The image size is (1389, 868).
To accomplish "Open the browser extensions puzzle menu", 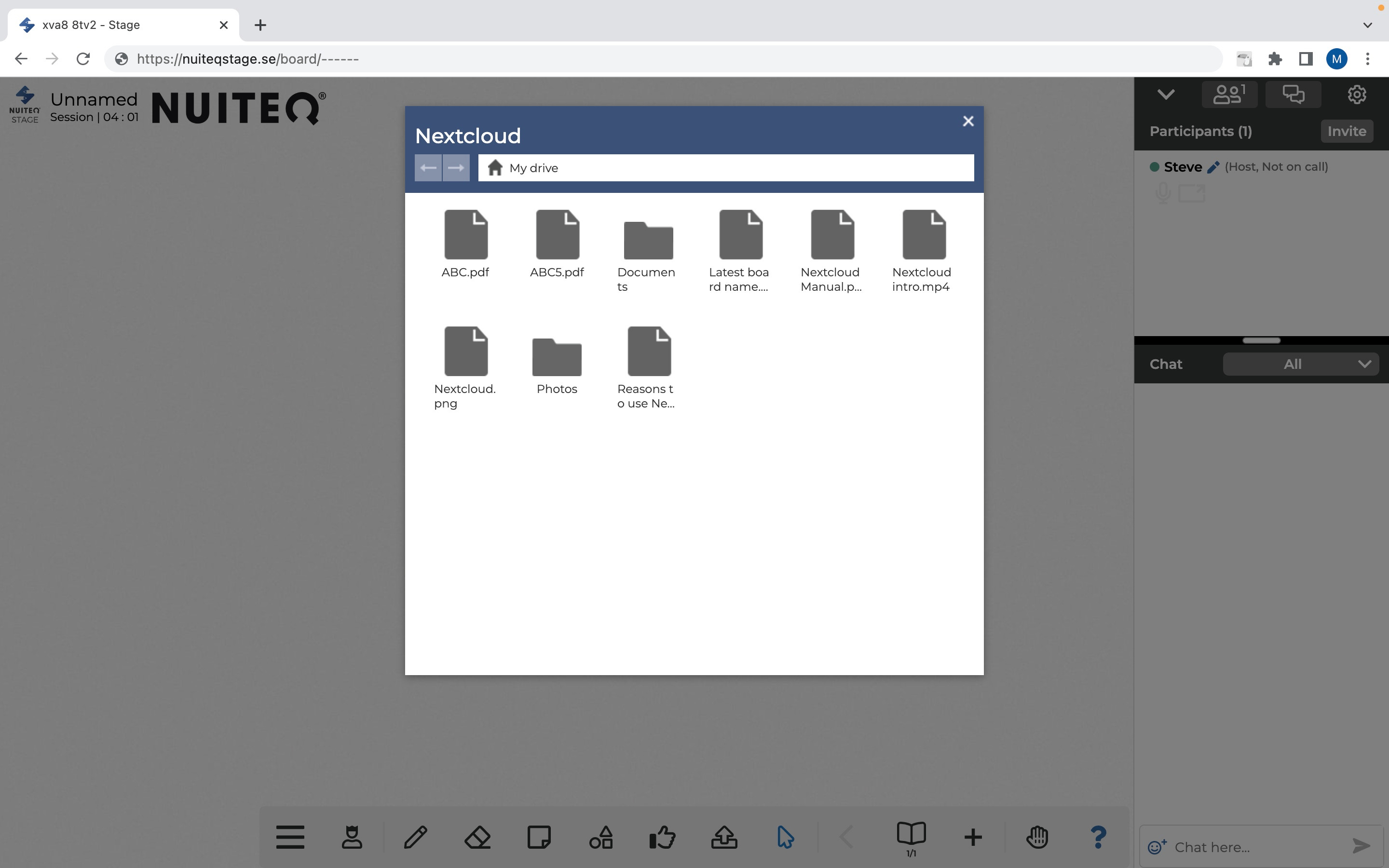I will coord(1275,58).
